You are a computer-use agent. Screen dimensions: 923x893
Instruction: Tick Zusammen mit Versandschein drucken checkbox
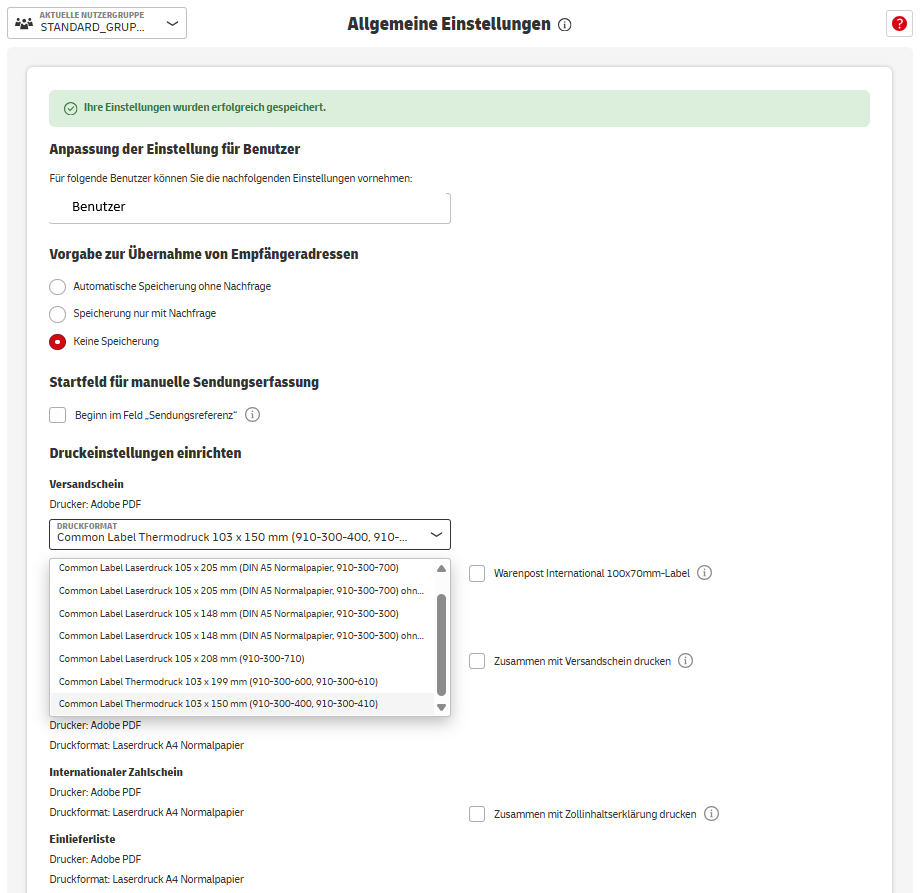click(477, 661)
